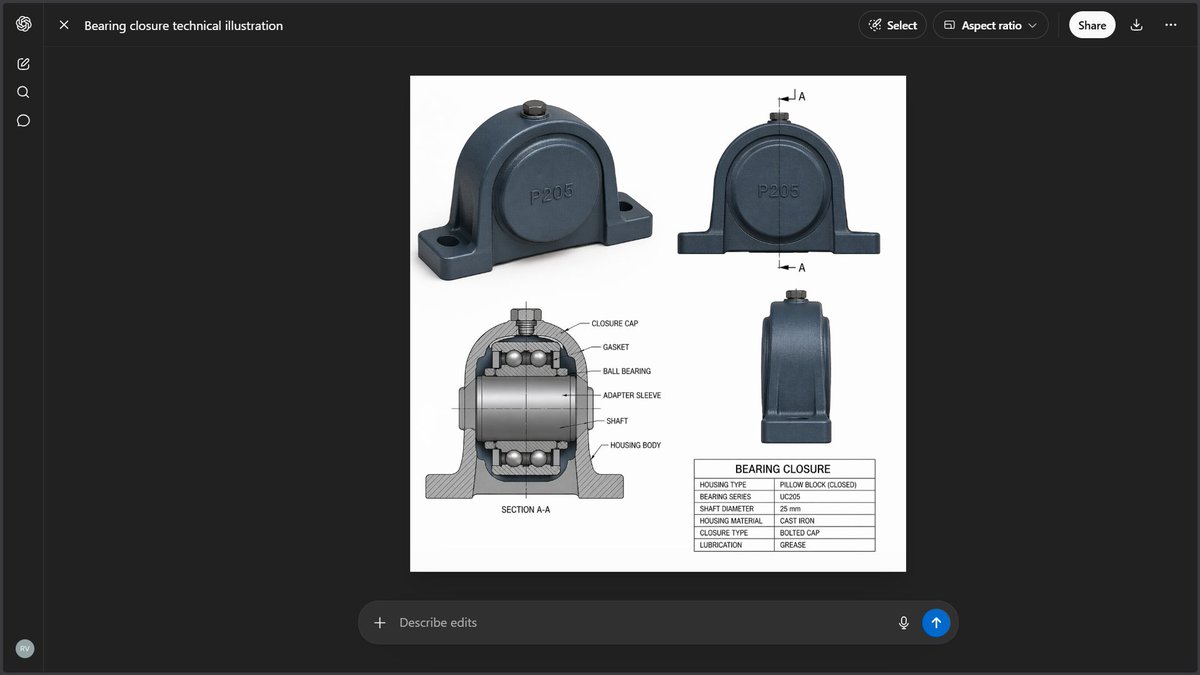Click the Select button

(x=893, y=25)
